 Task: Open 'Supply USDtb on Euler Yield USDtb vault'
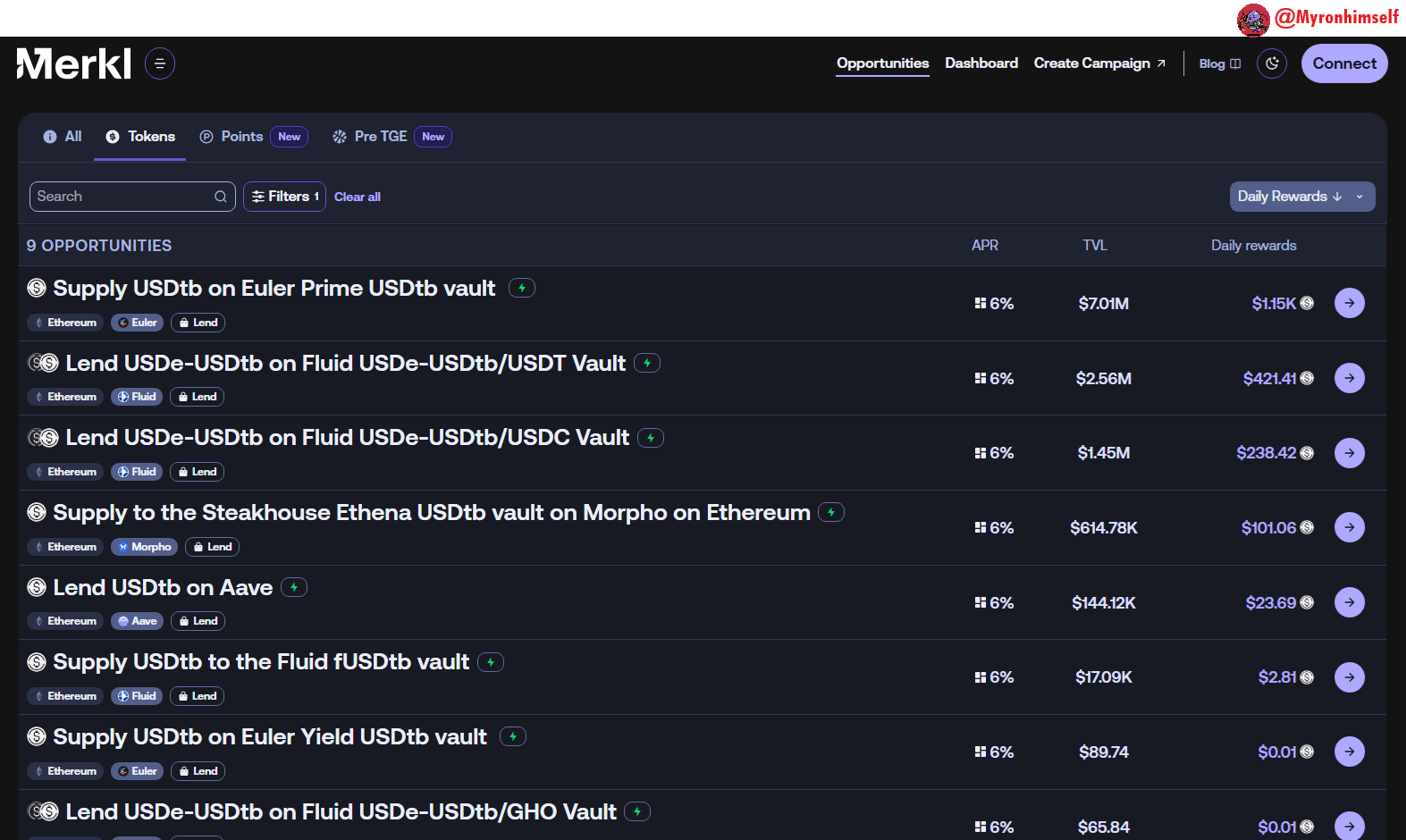click(270, 736)
